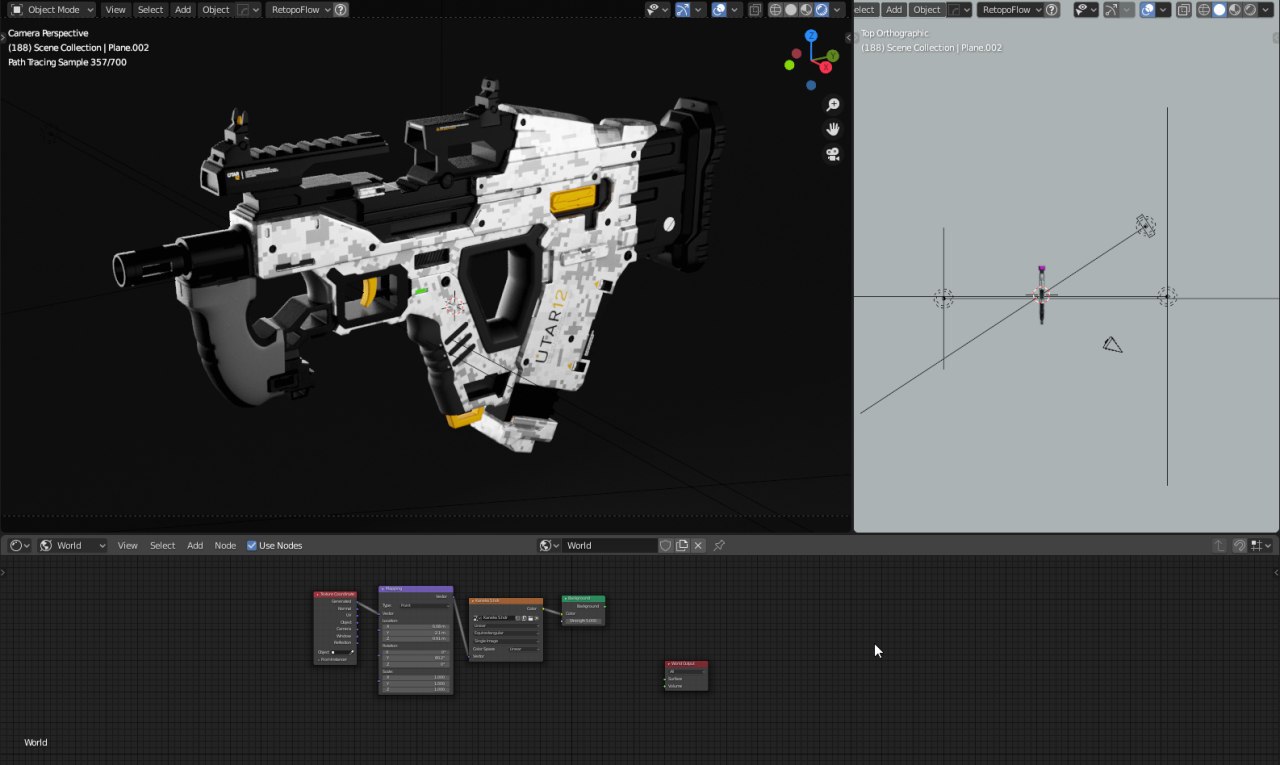
Task: Open Add menu in top orthographic viewport
Action: [x=894, y=10]
